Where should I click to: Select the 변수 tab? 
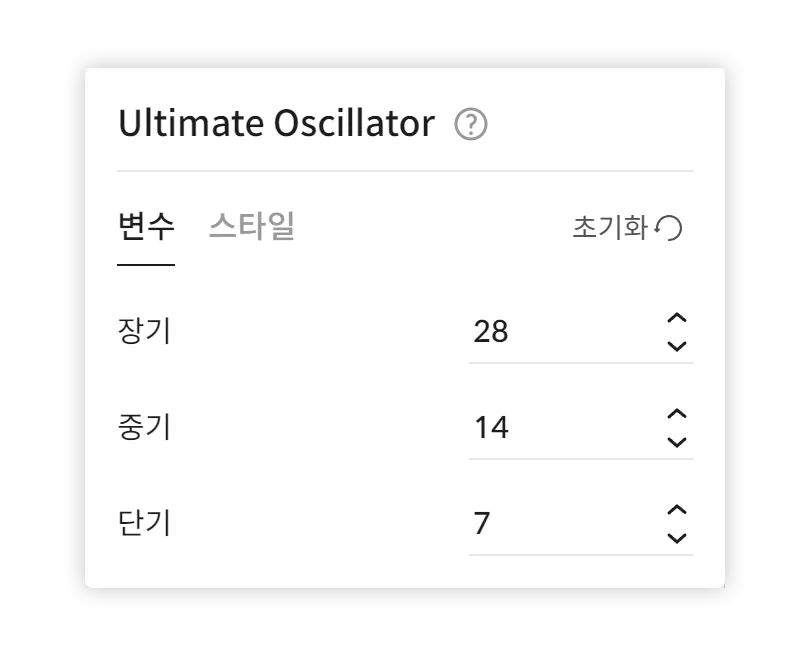tap(146, 228)
